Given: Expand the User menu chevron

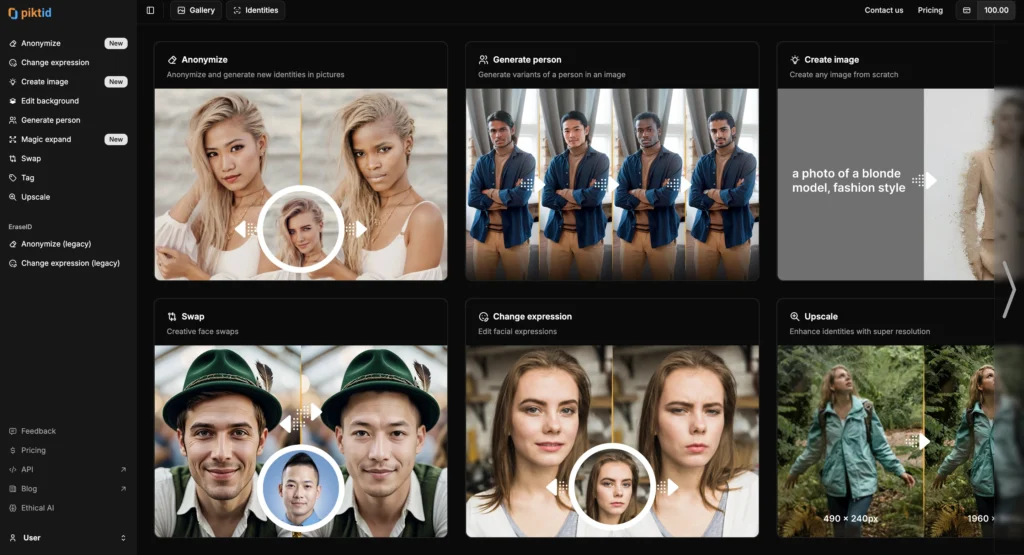Looking at the screenshot, I should 123,538.
